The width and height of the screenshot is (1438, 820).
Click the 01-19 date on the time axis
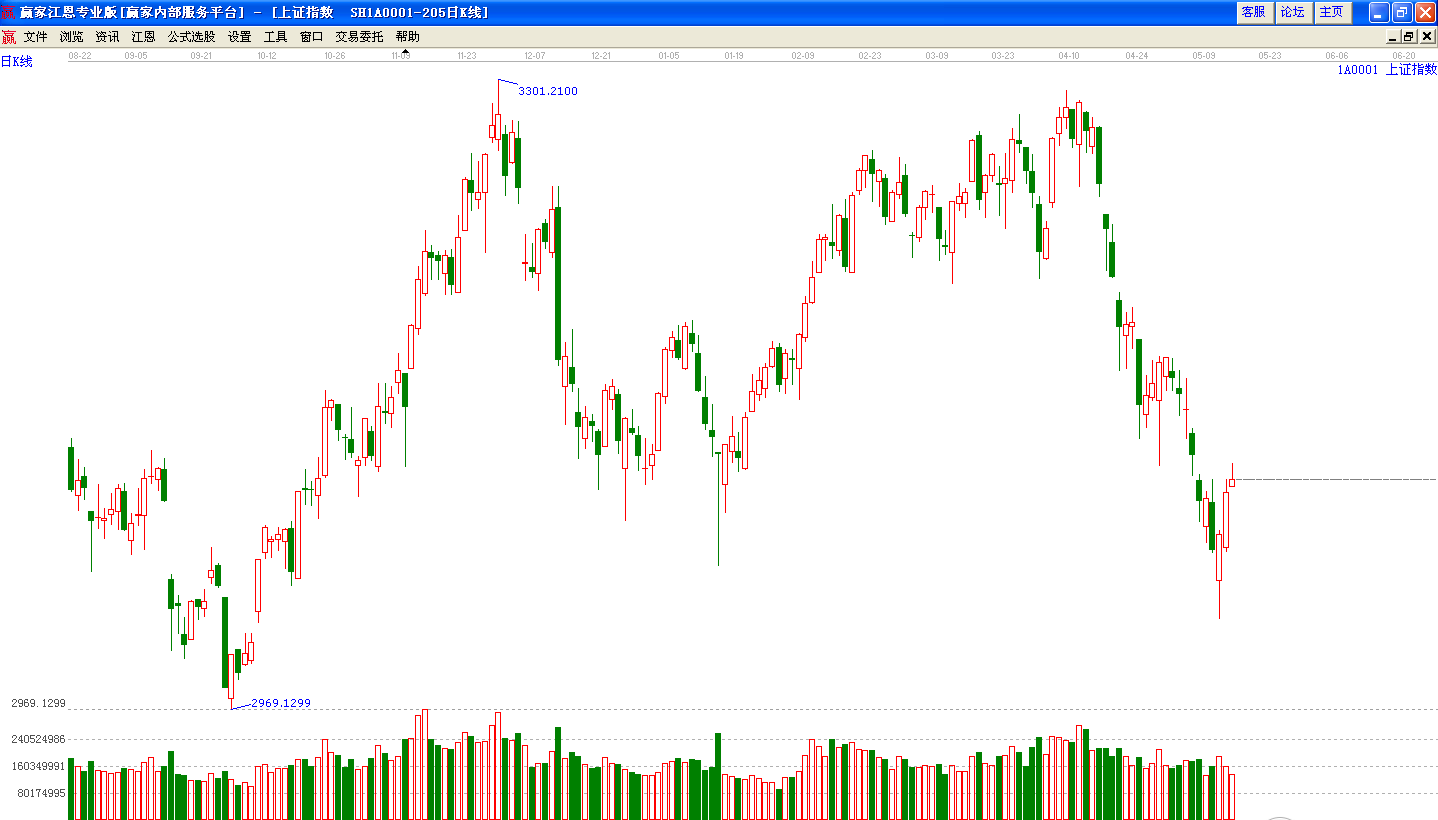(734, 56)
